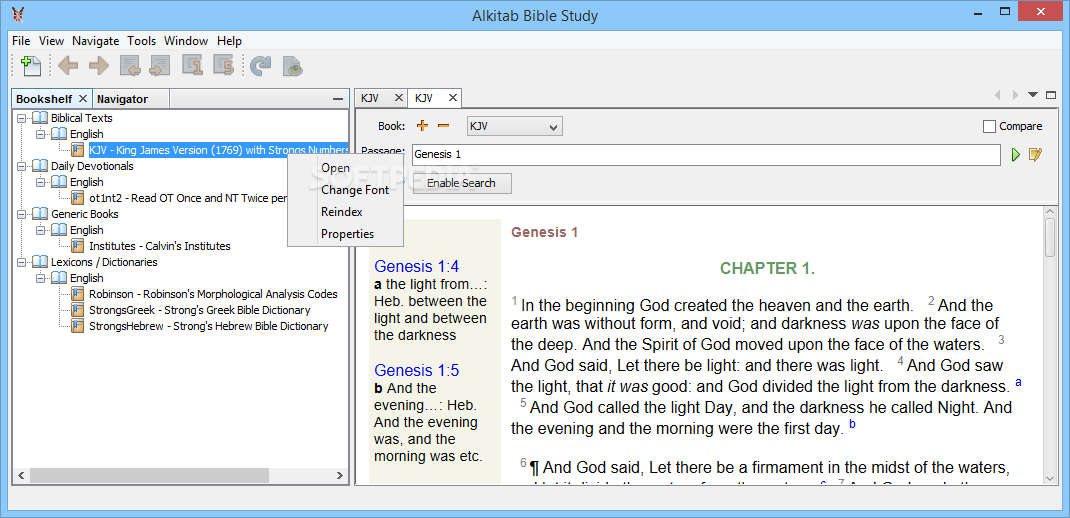
Task: Click the back arrow toolbar icon
Action: coord(68,66)
